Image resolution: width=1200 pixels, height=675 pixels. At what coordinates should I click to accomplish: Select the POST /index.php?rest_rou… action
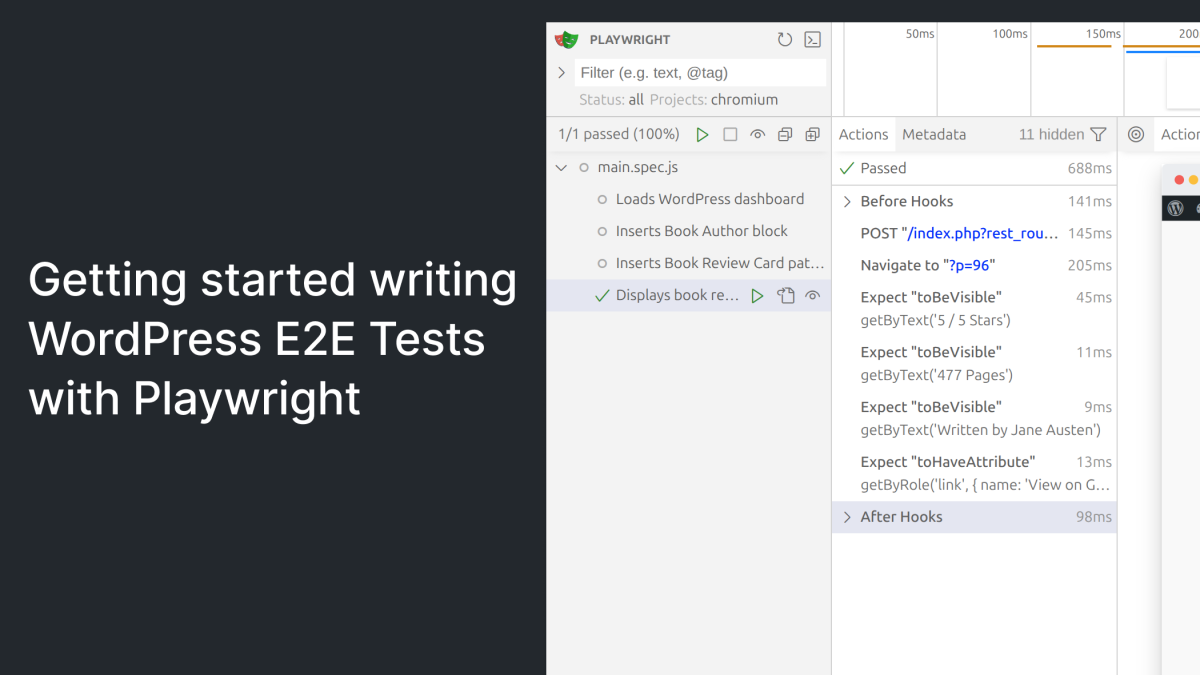click(975, 233)
